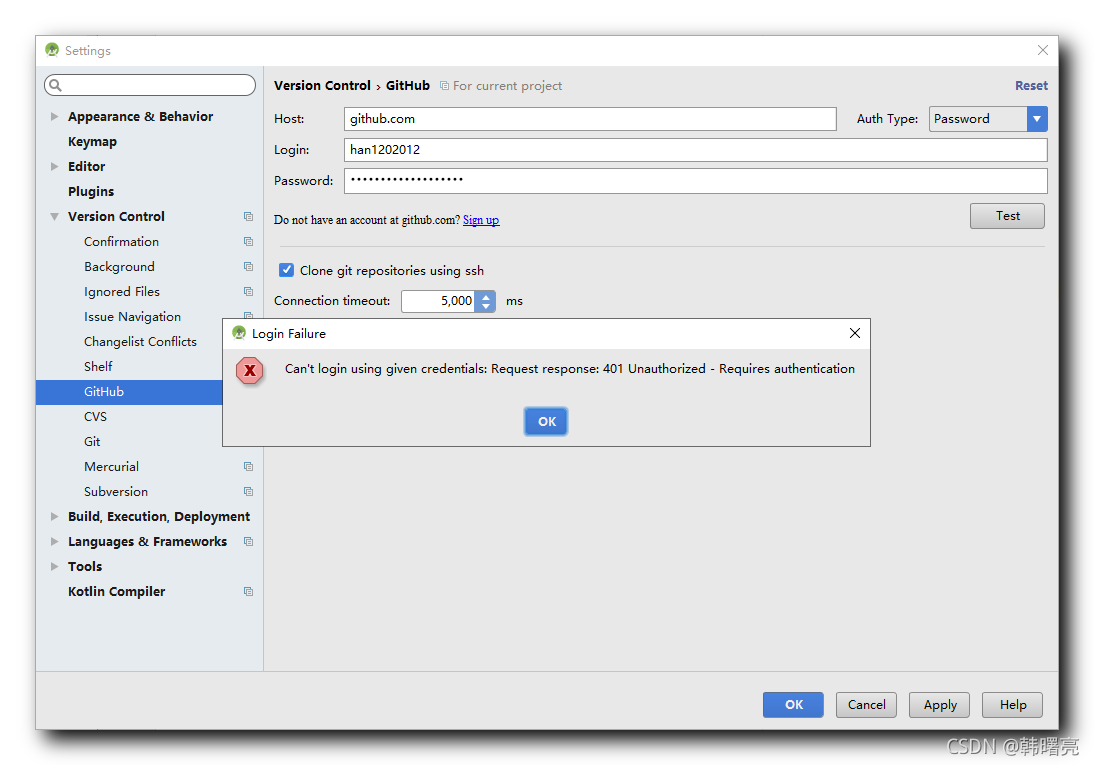This screenshot has height=765, width=1094.
Task: Select the GitHub settings entry
Action: (129, 392)
